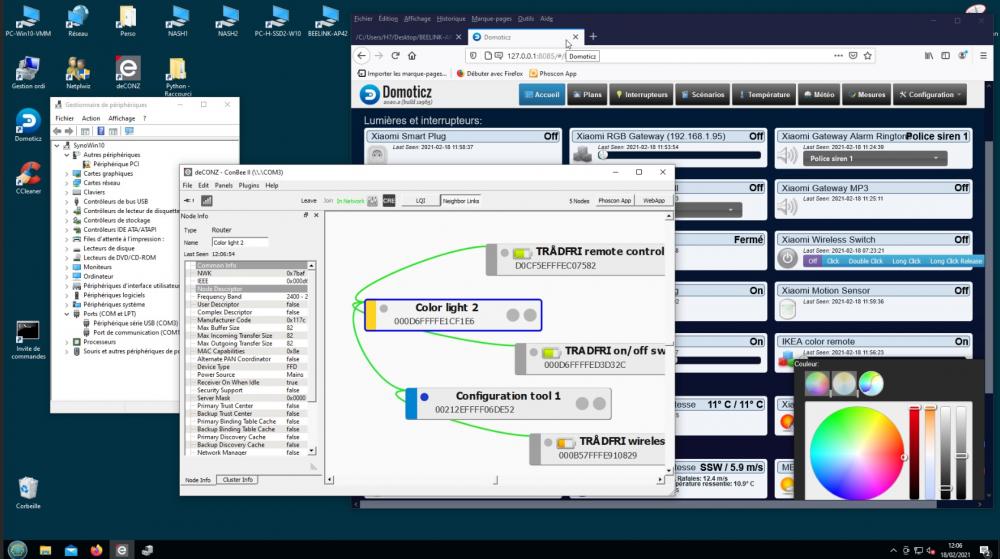The width and height of the screenshot is (1000, 559).
Task: Expand Moniteurs node in Device Manager
Action: click(67, 267)
